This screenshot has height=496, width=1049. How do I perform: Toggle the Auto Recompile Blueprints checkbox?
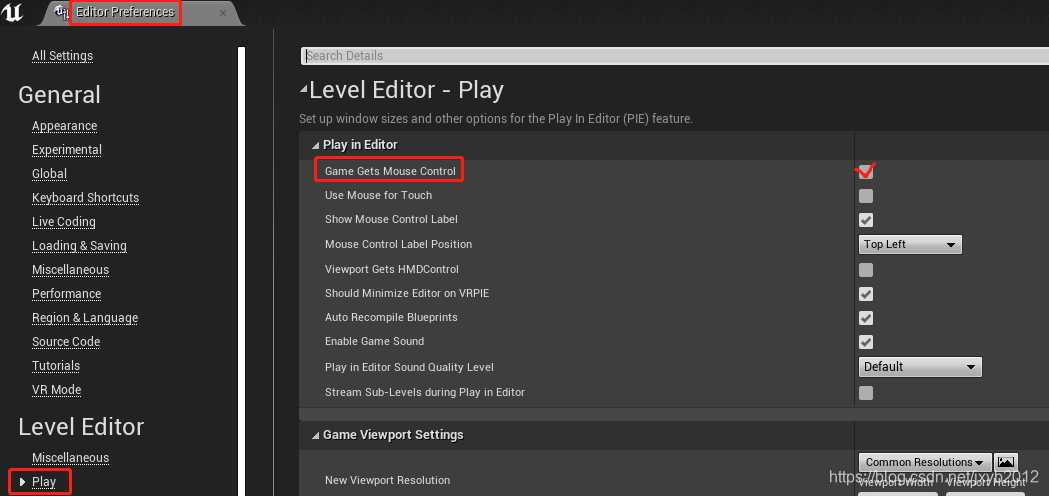(866, 318)
